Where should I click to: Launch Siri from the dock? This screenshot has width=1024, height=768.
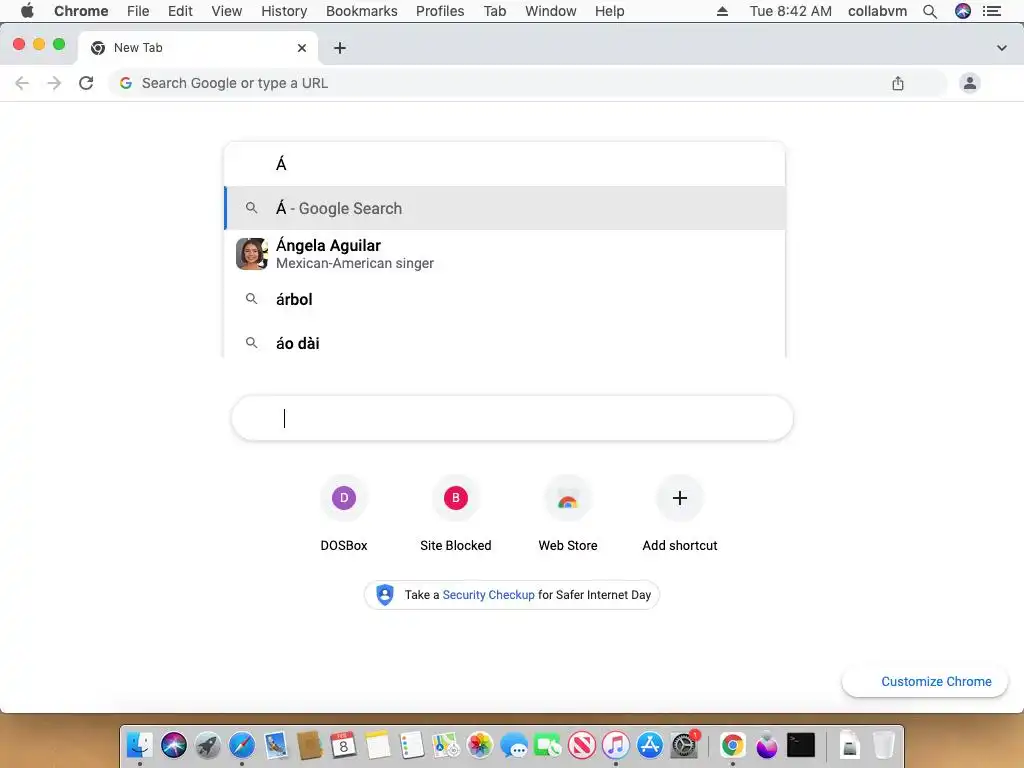coord(174,744)
